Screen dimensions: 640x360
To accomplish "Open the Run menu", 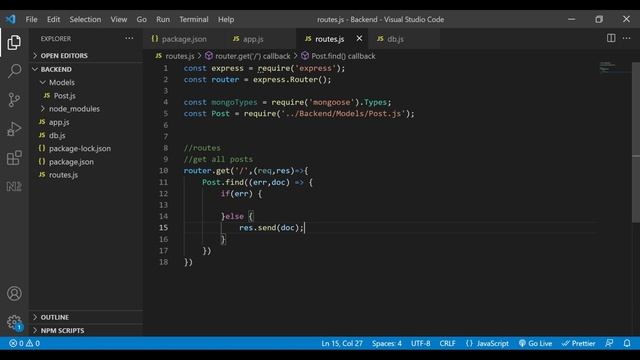I will (x=163, y=19).
